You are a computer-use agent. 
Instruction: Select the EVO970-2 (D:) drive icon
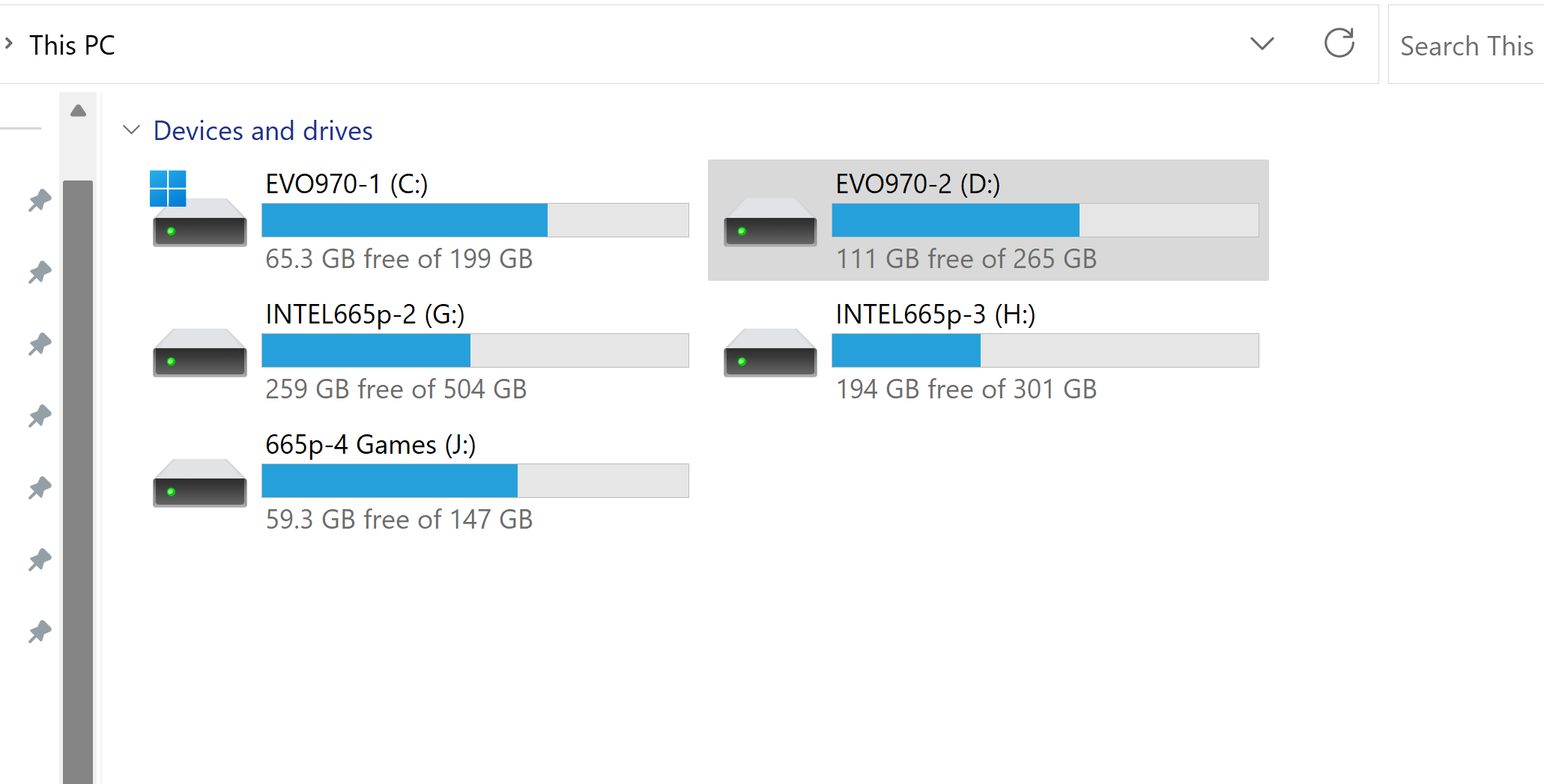point(769,222)
